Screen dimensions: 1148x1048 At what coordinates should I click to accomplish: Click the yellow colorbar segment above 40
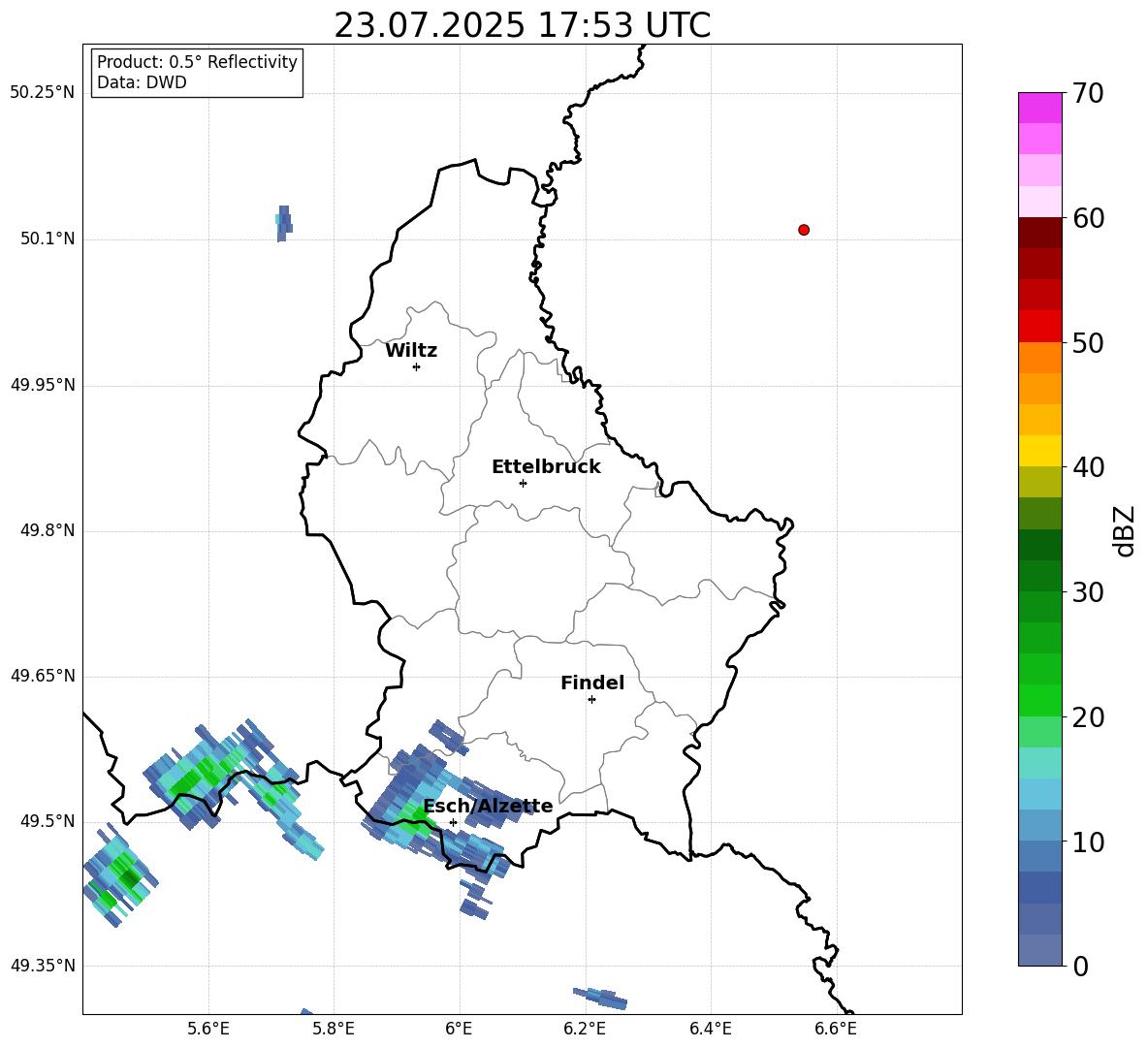click(1039, 451)
